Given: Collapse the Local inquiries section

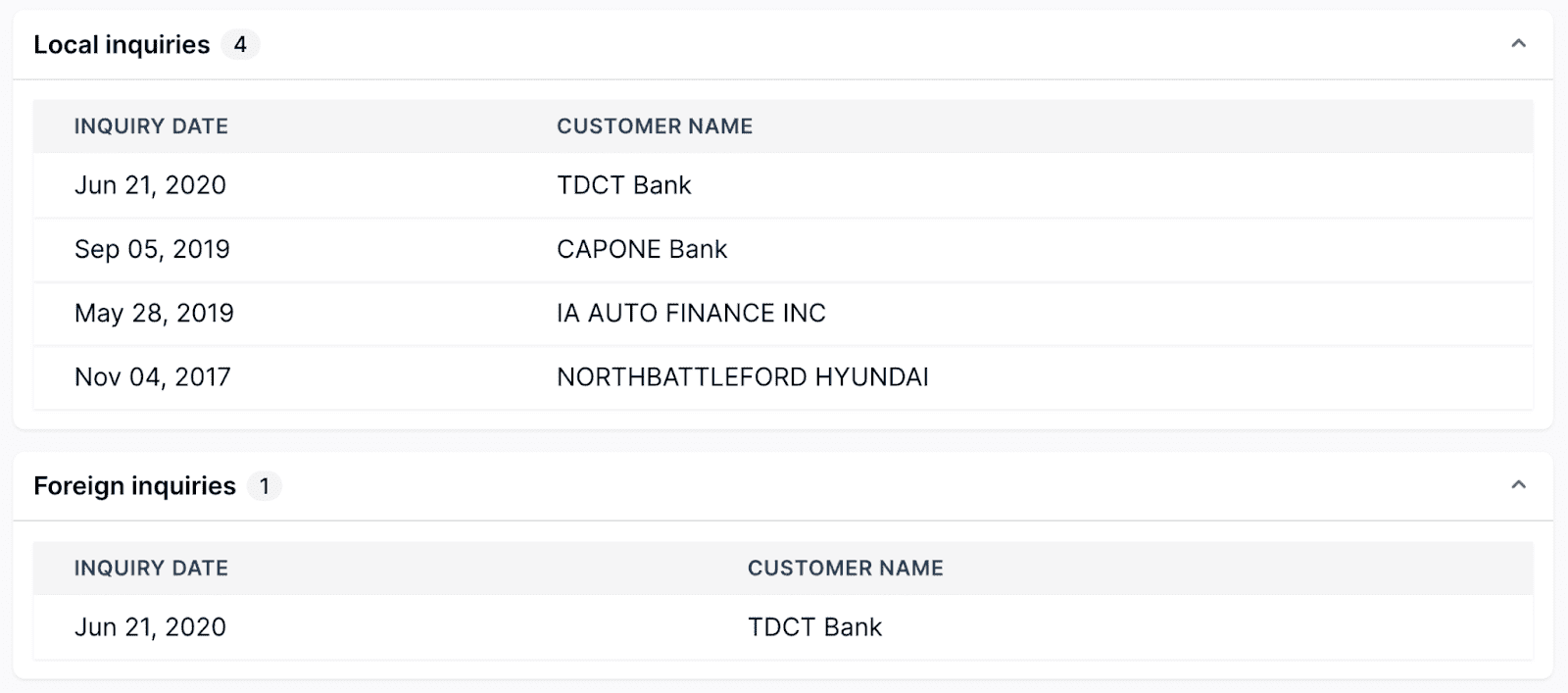Looking at the screenshot, I should point(1518,44).
